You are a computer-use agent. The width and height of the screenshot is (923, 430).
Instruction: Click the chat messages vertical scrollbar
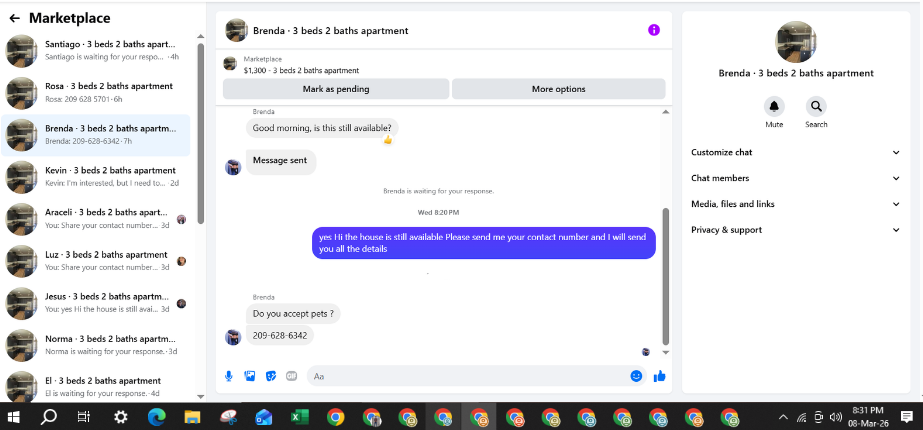pyautogui.click(x=666, y=276)
